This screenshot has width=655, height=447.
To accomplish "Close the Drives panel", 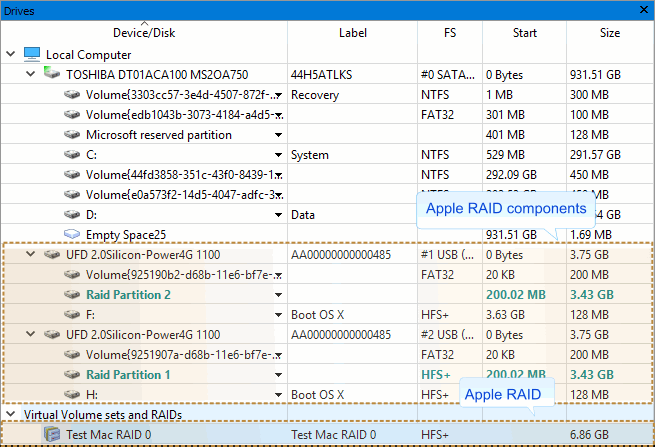I will pyautogui.click(x=644, y=10).
